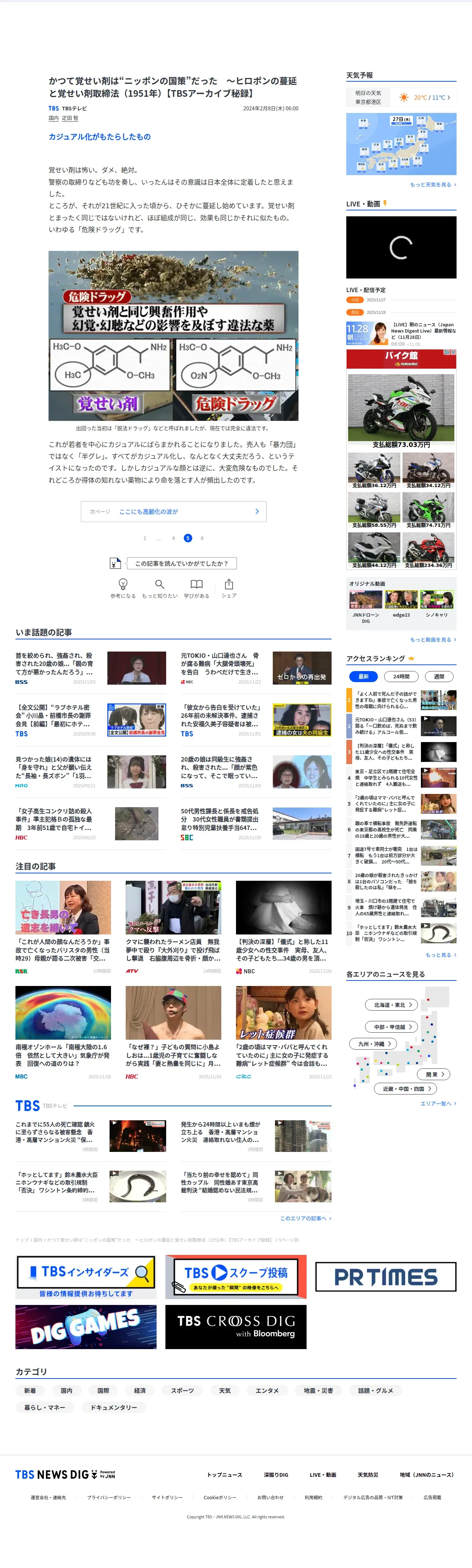Click author link 疋田 智
The image size is (472, 1568).
70,118
